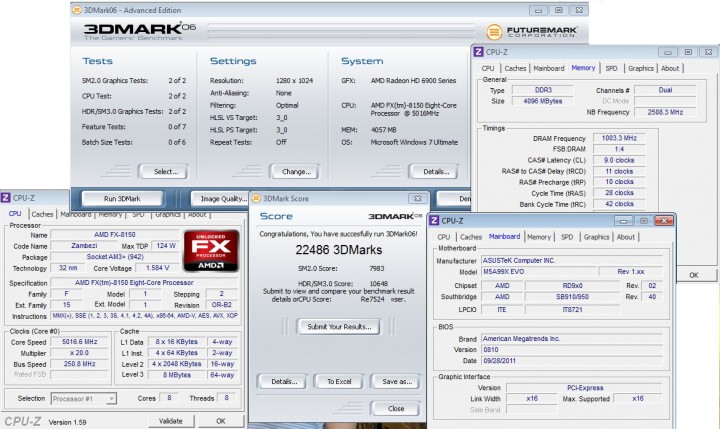Maximize the 3DMark06 main window
This screenshot has width=720, height=429.
click(x=558, y=10)
